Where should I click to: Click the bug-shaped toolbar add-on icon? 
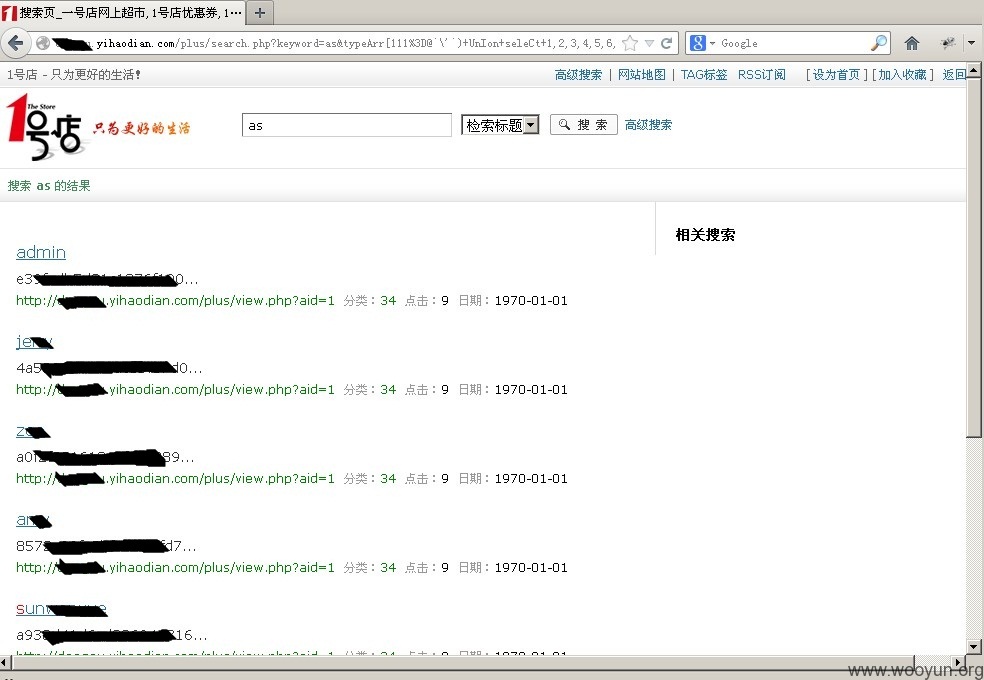(x=948, y=43)
